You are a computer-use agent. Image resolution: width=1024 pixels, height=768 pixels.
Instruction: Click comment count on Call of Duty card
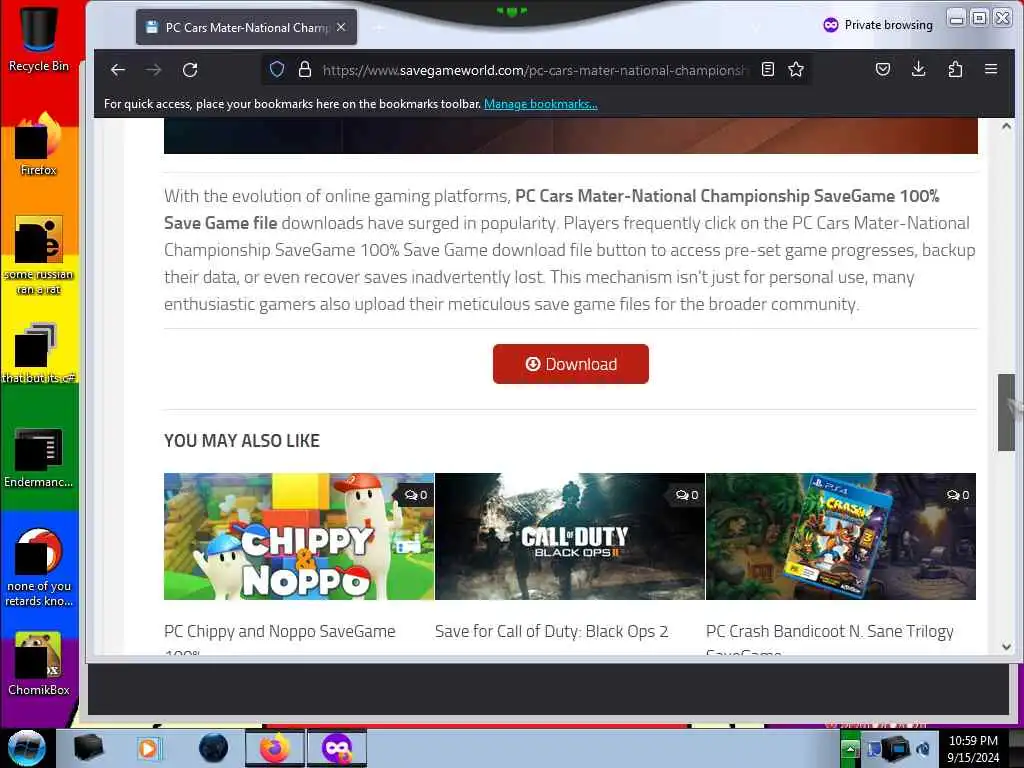pyautogui.click(x=686, y=495)
